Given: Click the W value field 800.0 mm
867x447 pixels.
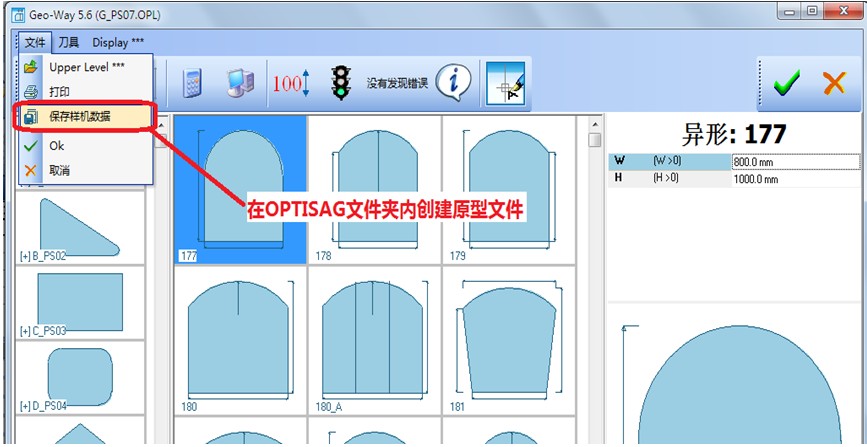Looking at the screenshot, I should tap(796, 162).
